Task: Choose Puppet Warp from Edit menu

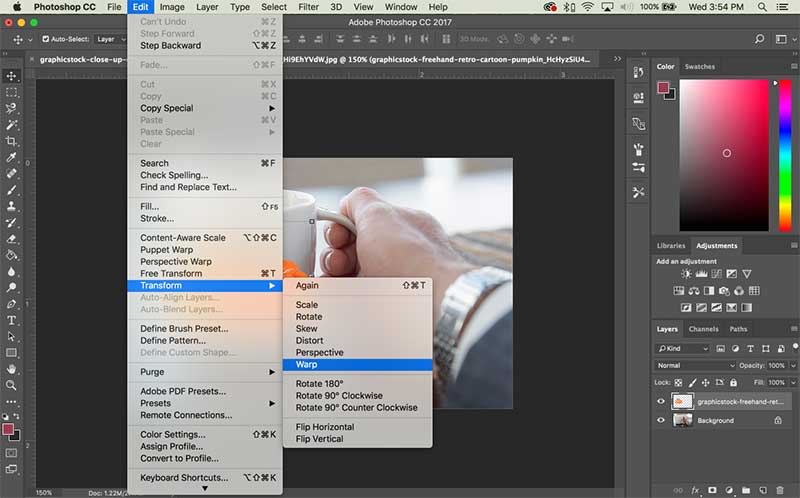Action: [x=206, y=250]
